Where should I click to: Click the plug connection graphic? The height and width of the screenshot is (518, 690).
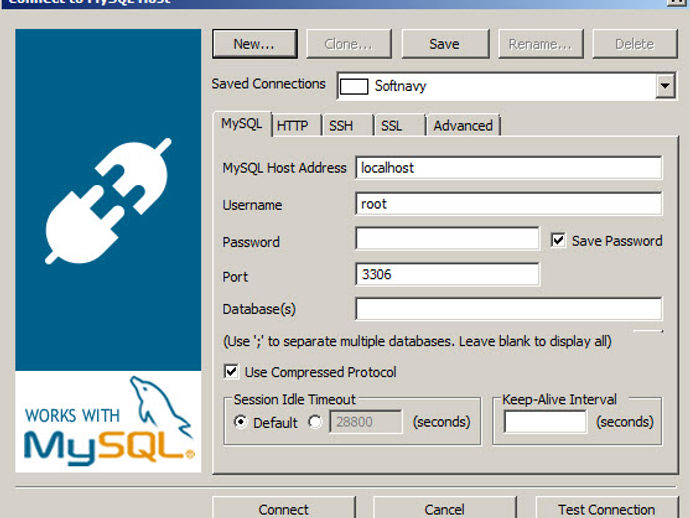[x=108, y=201]
